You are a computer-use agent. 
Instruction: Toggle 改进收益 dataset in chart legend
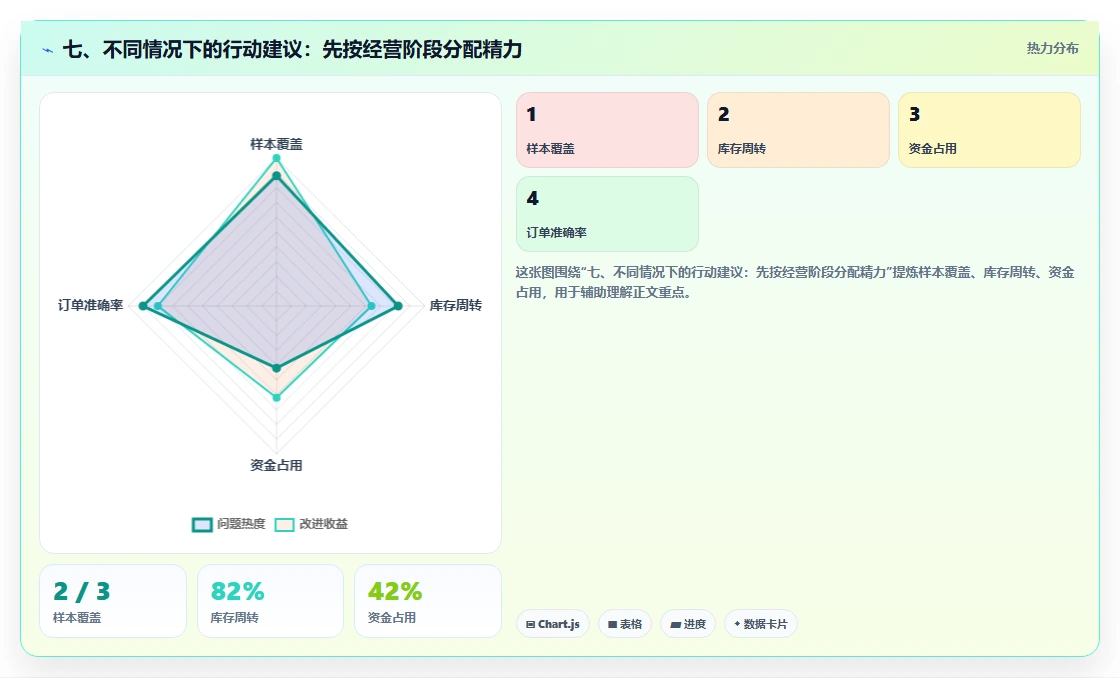(311, 524)
